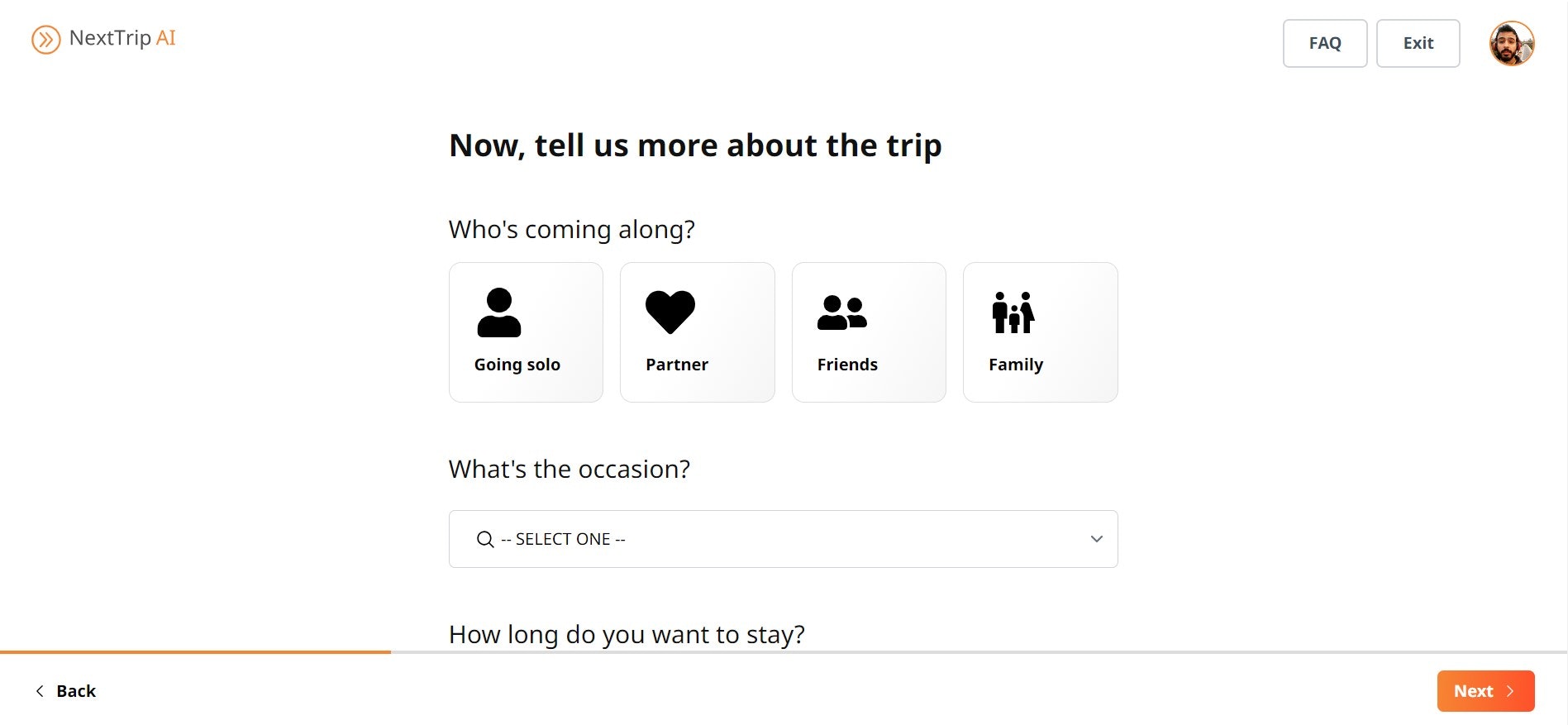The height and width of the screenshot is (725, 1568).
Task: Click the search magnifier in occasion field
Action: (485, 540)
